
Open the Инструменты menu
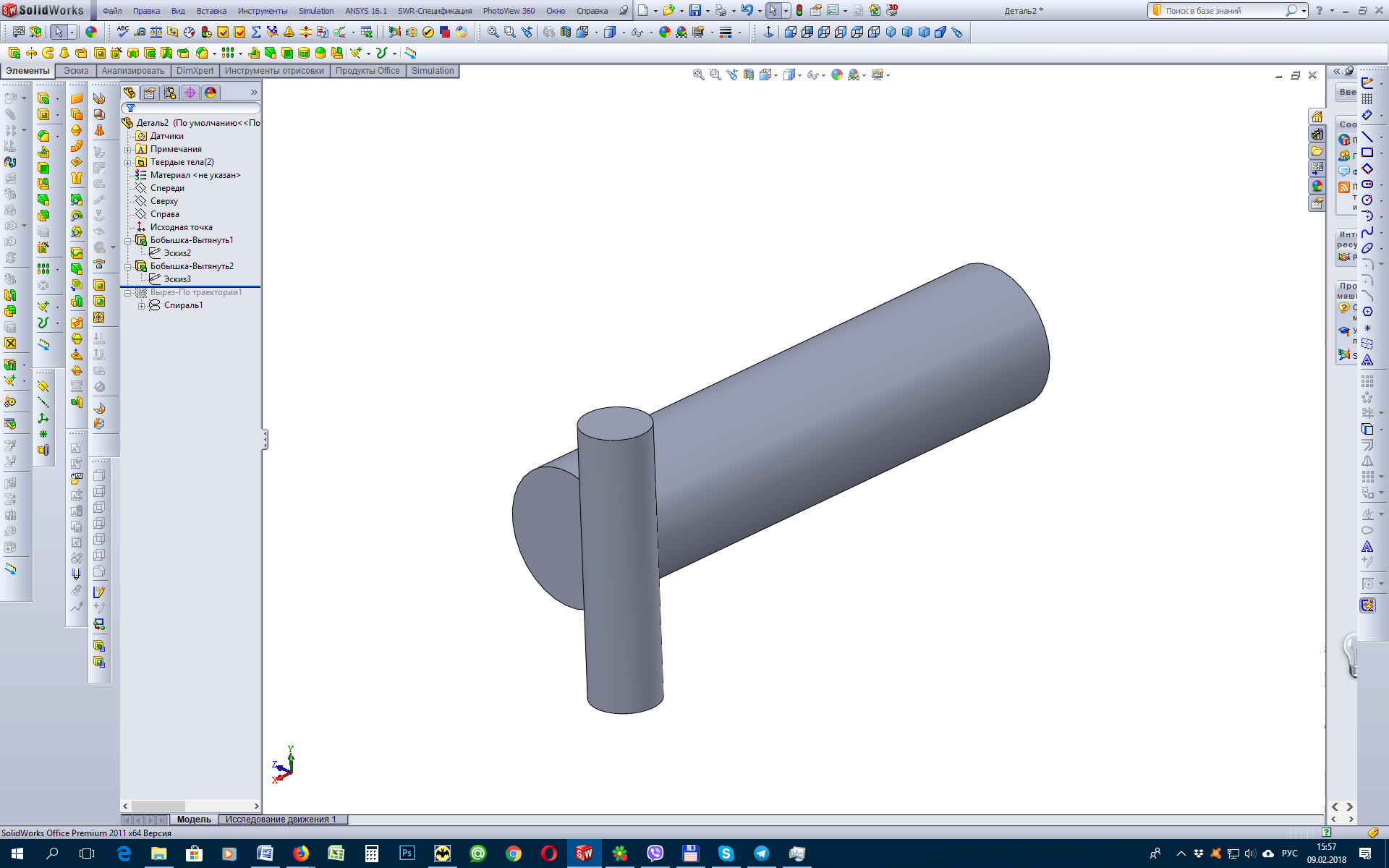262,11
